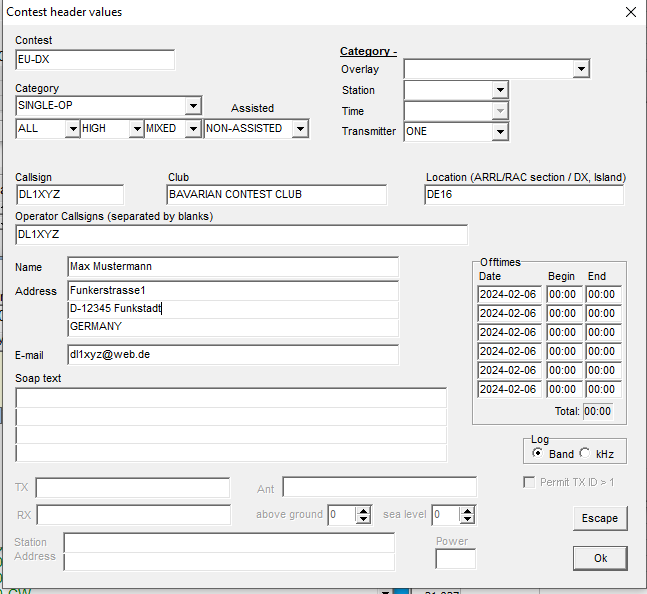Click the Club input field
This screenshot has height=594, width=647.
pos(276,194)
